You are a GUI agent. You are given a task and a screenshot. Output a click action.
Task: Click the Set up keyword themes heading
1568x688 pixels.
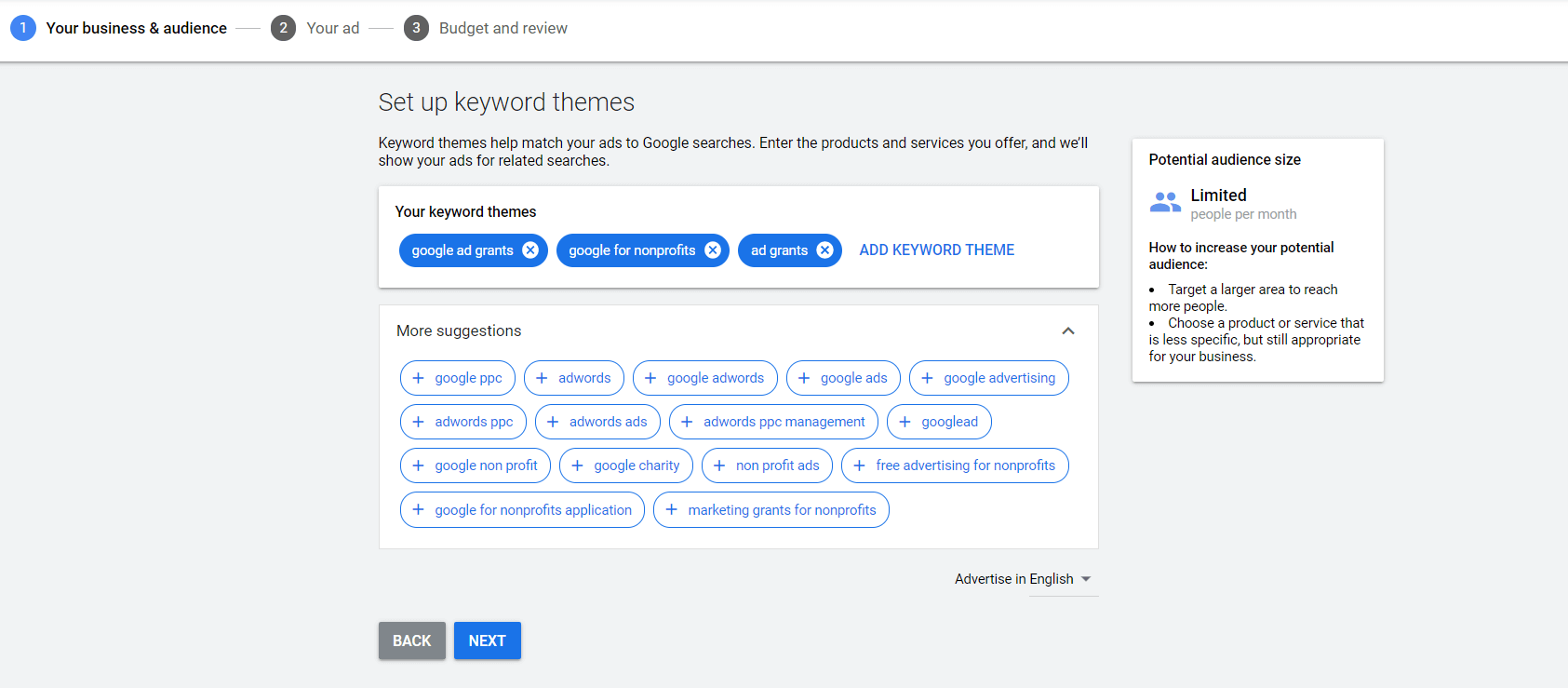(x=506, y=102)
